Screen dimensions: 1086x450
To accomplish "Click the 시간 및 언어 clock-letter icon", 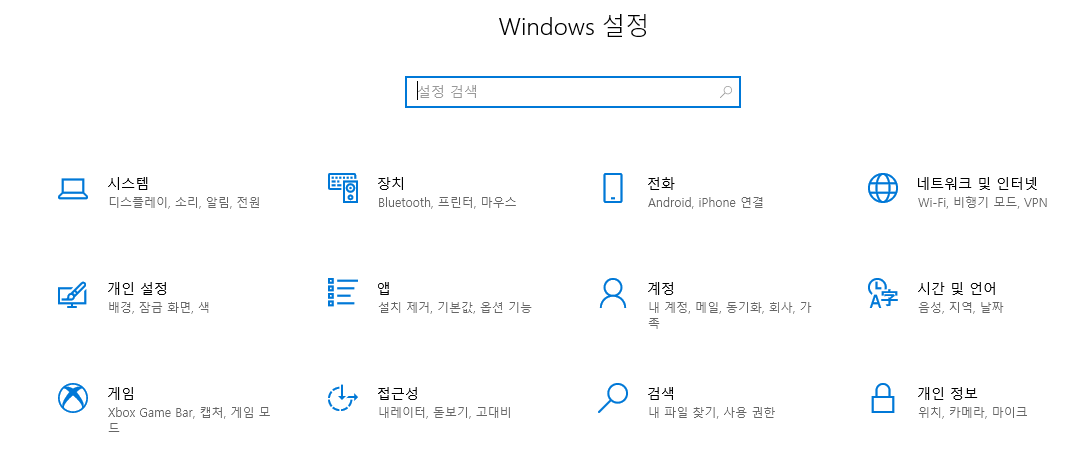I will point(883,294).
